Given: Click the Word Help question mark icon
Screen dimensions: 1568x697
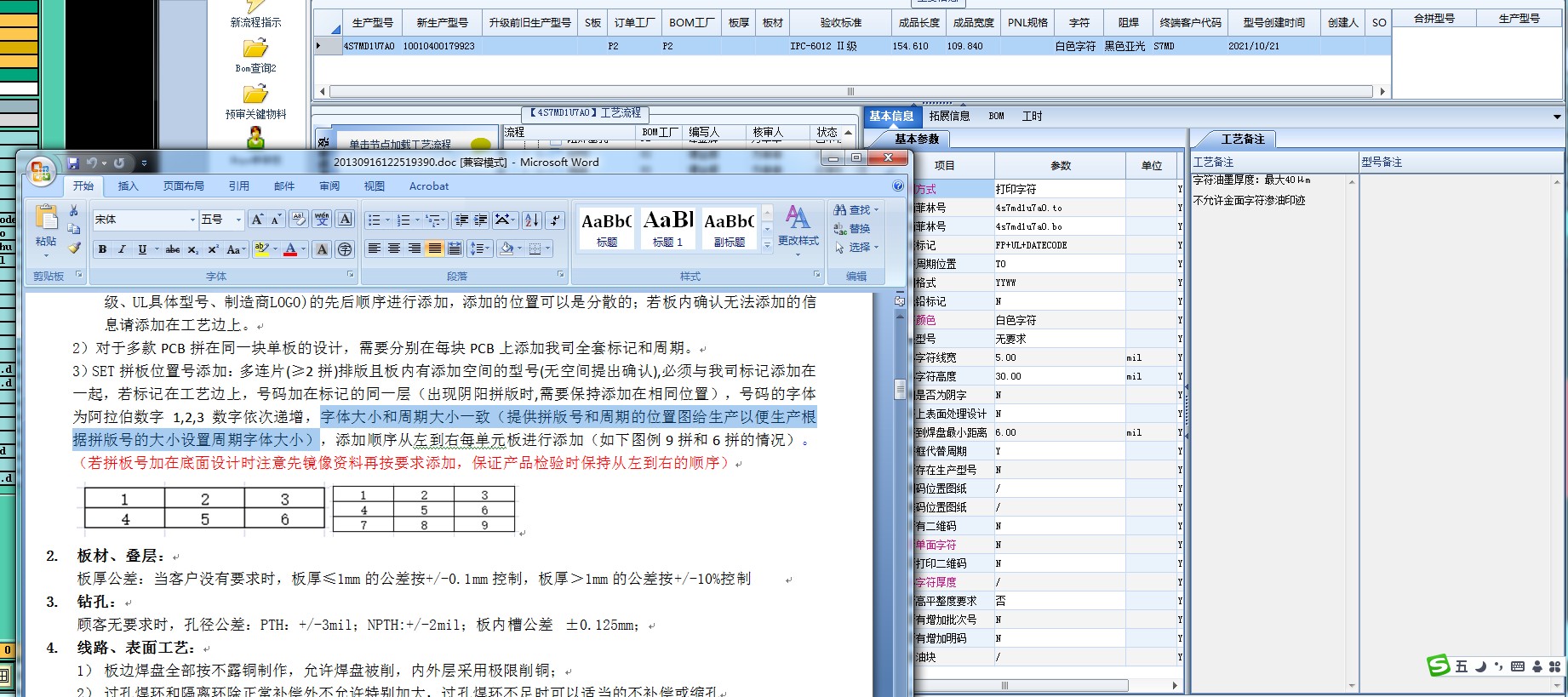Looking at the screenshot, I should point(898,186).
